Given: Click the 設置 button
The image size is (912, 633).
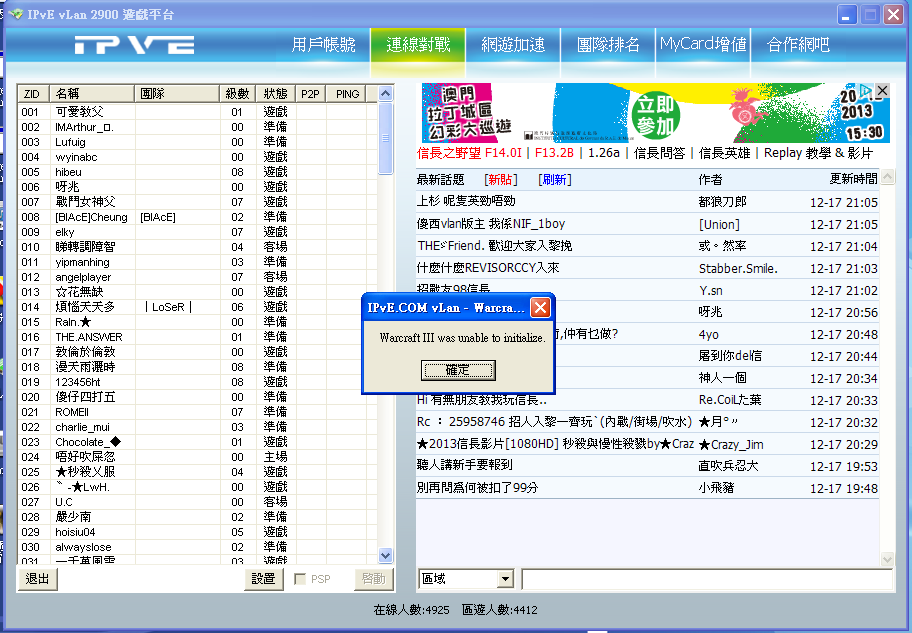Looking at the screenshot, I should tap(263, 578).
